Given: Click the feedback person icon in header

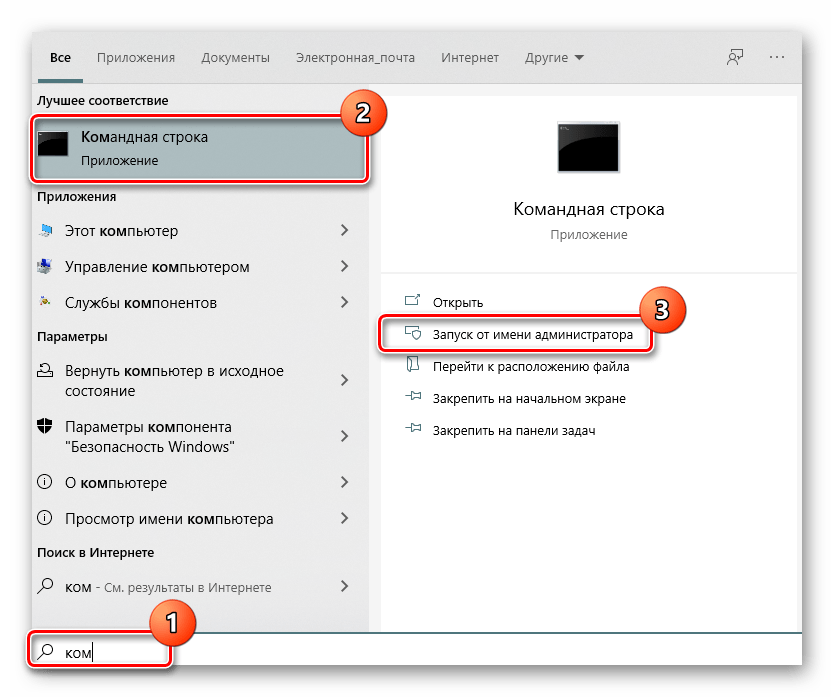Looking at the screenshot, I should point(735,58).
